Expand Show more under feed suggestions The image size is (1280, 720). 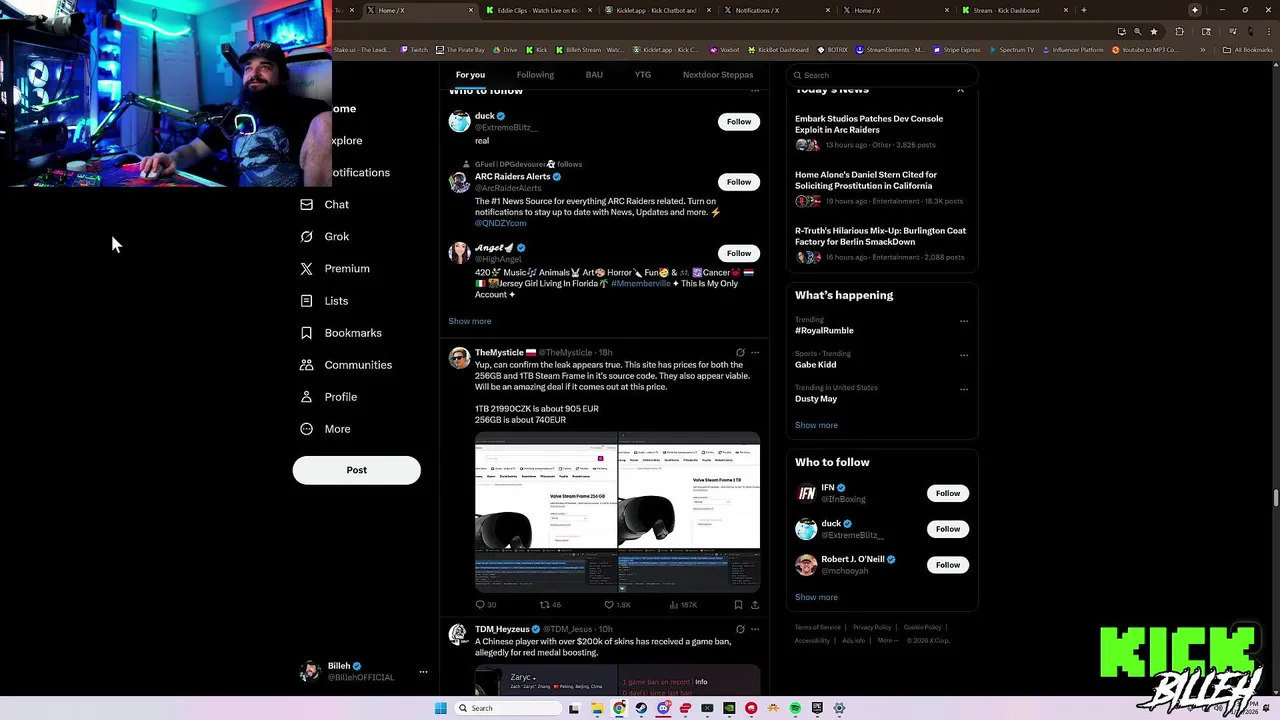(x=470, y=322)
